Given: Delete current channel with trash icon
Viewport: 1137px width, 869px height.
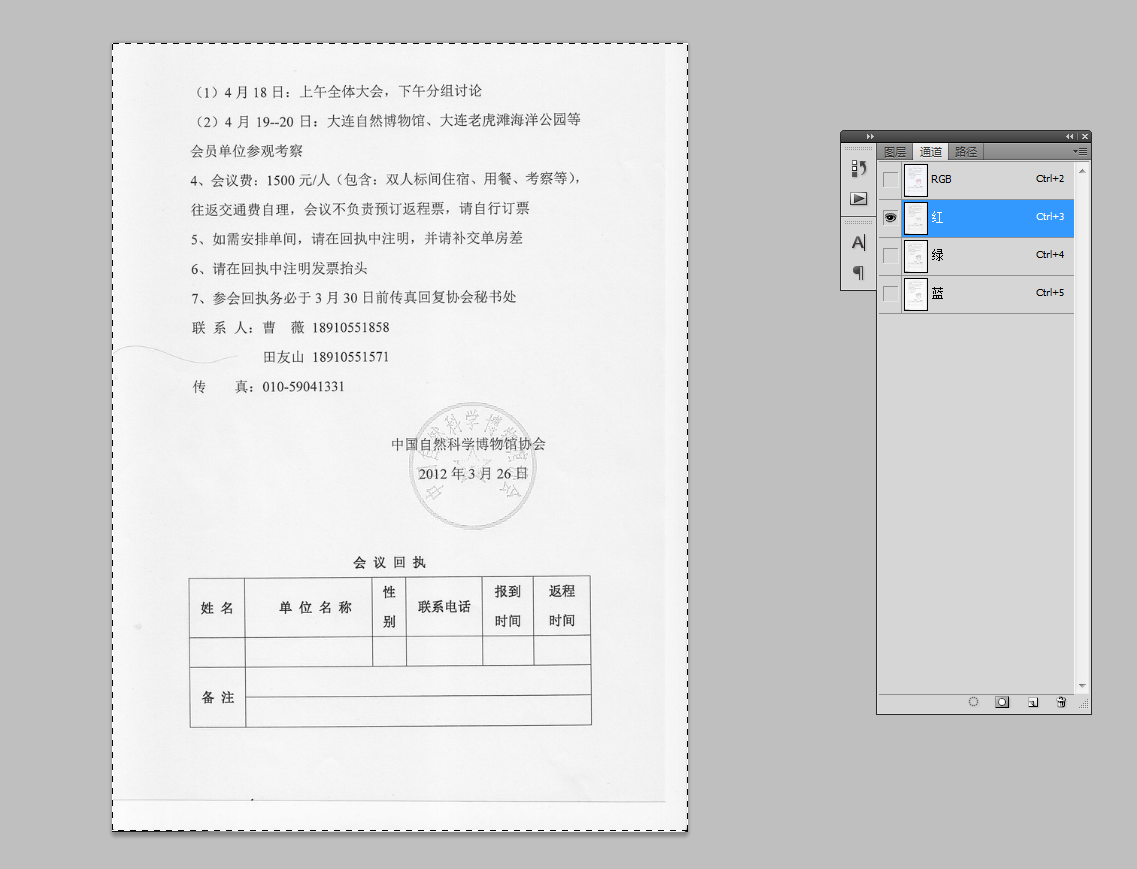Looking at the screenshot, I should tap(1061, 702).
